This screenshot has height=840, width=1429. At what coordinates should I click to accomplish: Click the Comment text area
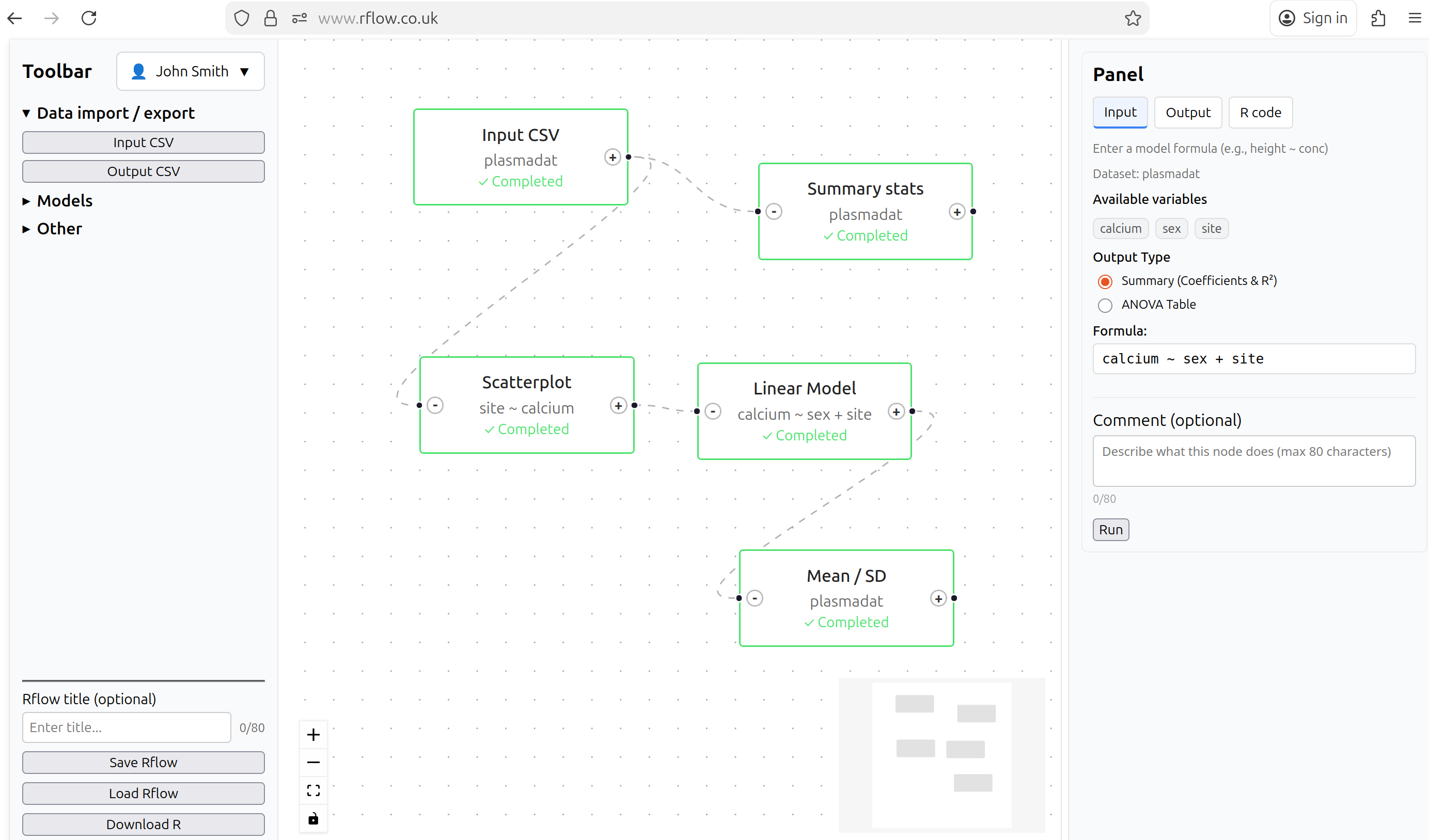pos(1254,461)
